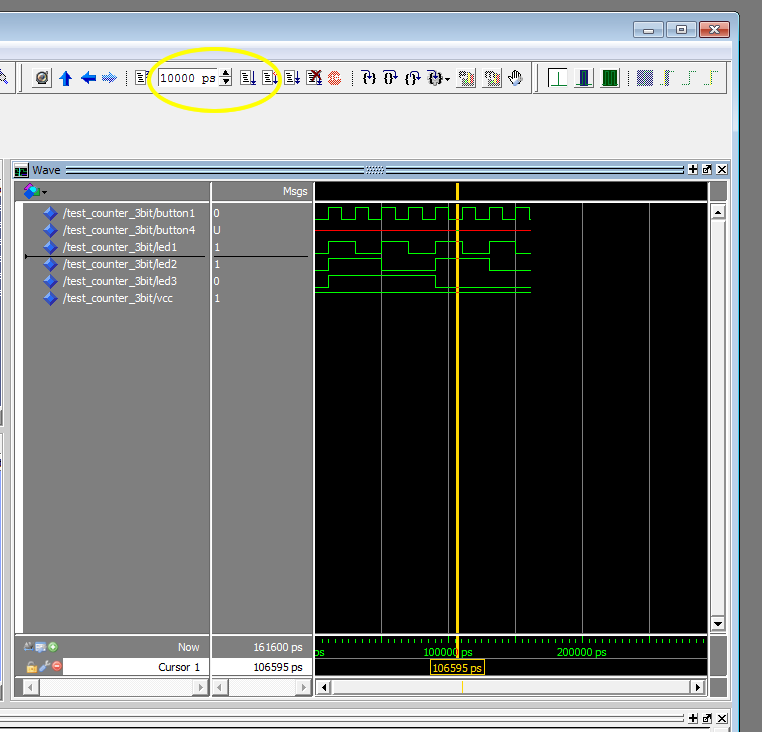The width and height of the screenshot is (762, 732).
Task: Click inside the 10000 ps run length field
Action: 188,78
